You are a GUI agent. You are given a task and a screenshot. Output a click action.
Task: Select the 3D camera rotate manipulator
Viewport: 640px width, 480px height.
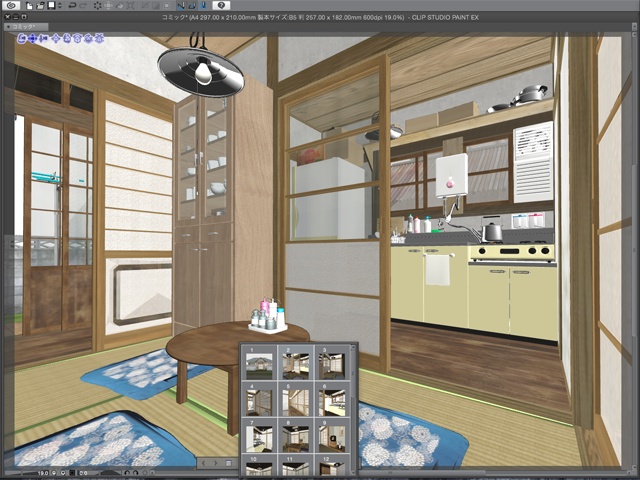click(21, 38)
